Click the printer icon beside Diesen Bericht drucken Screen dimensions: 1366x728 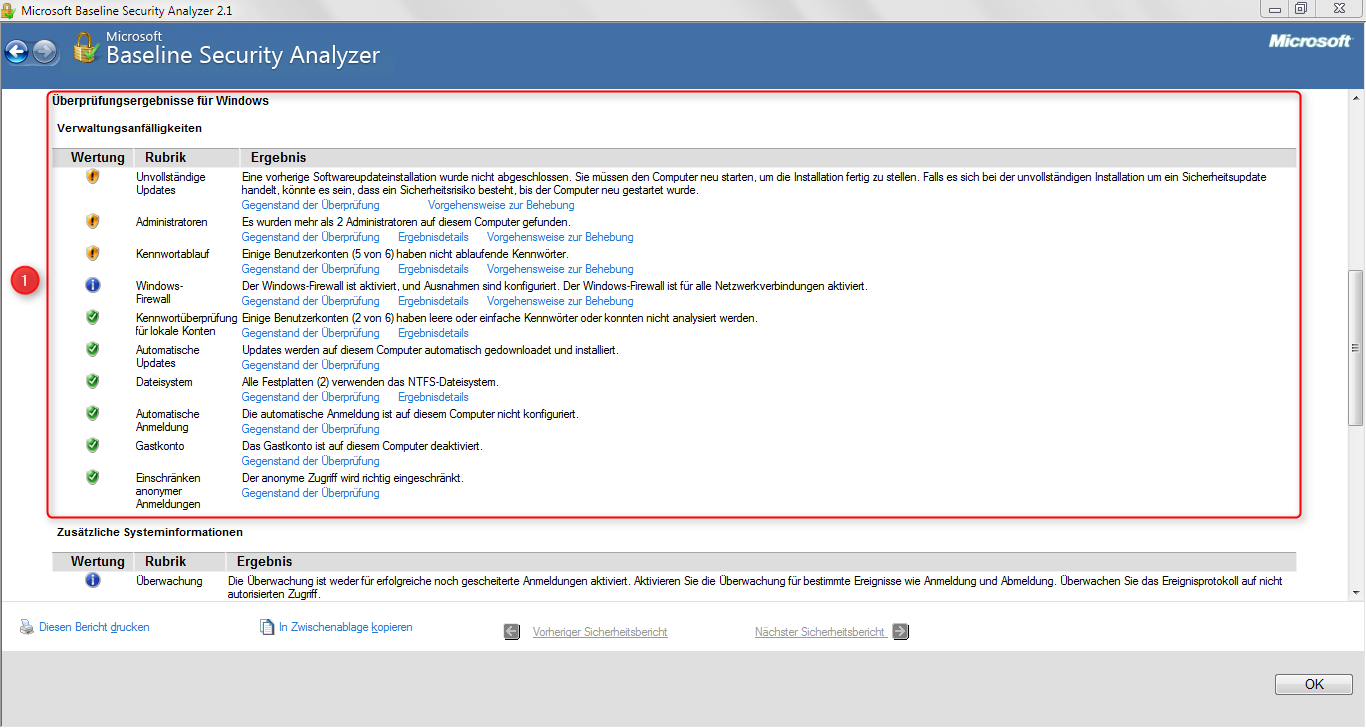[24, 626]
